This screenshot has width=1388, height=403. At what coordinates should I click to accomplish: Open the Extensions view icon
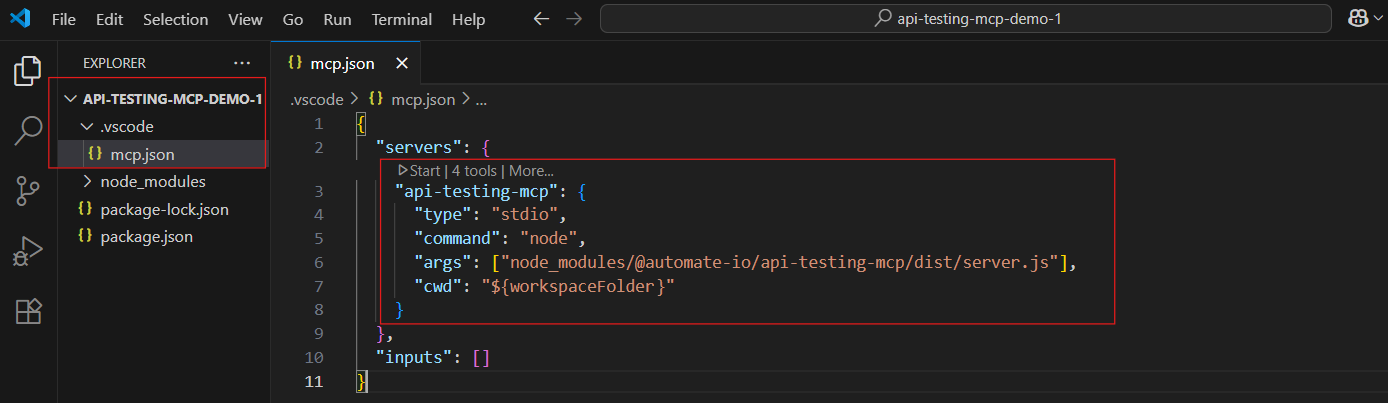[28, 311]
